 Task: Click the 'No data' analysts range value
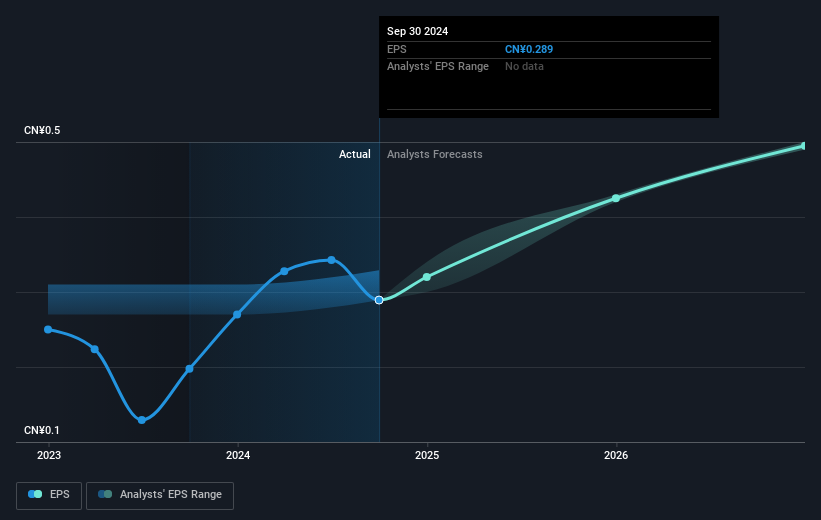pos(524,67)
